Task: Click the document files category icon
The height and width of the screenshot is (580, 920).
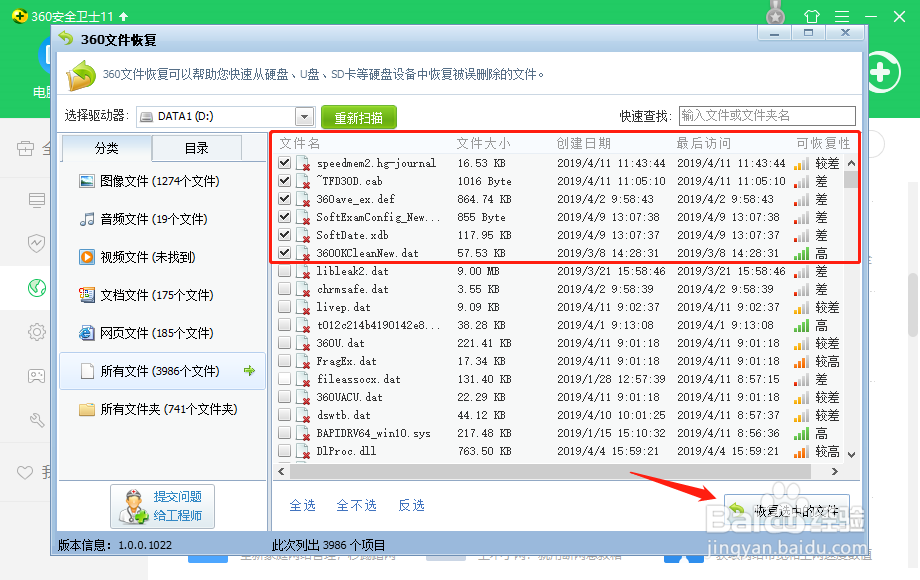Action: click(87, 295)
